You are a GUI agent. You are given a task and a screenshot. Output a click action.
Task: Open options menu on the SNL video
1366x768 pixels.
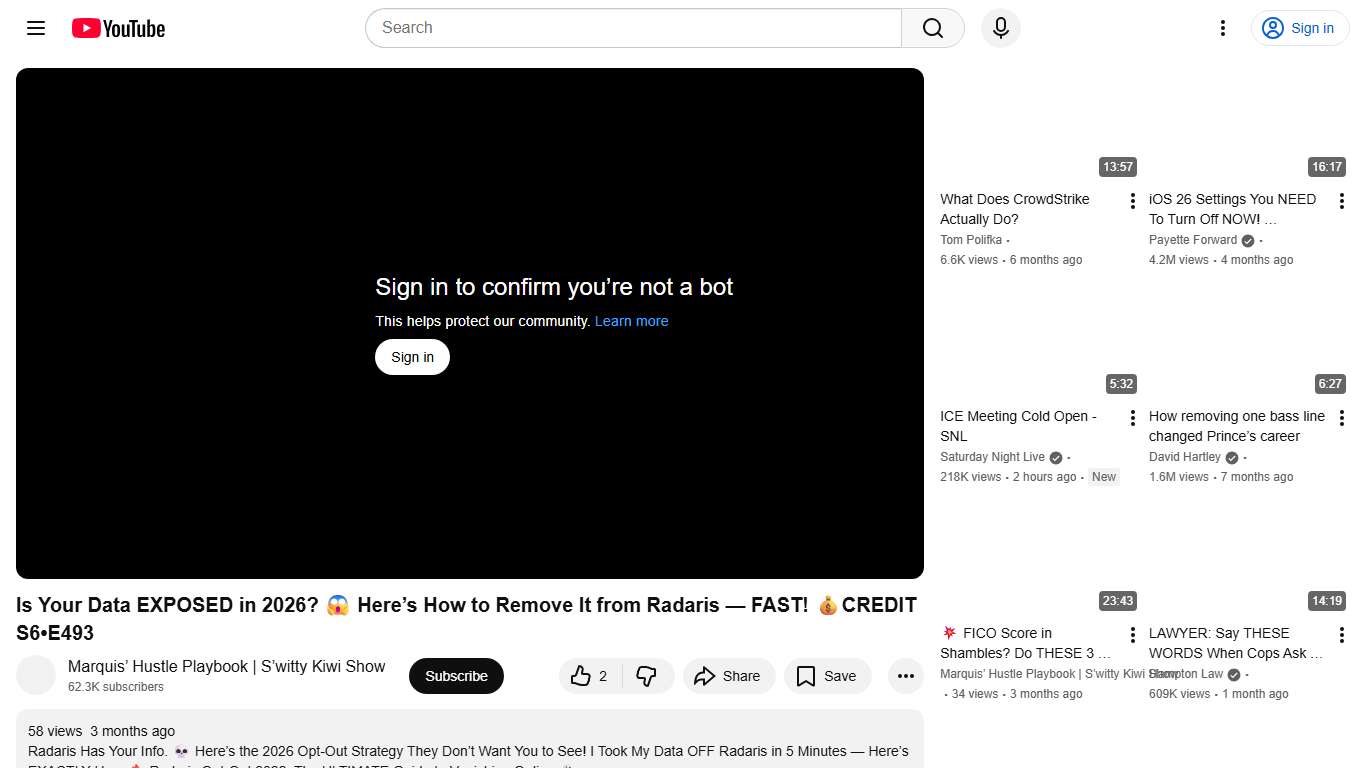pyautogui.click(x=1132, y=417)
